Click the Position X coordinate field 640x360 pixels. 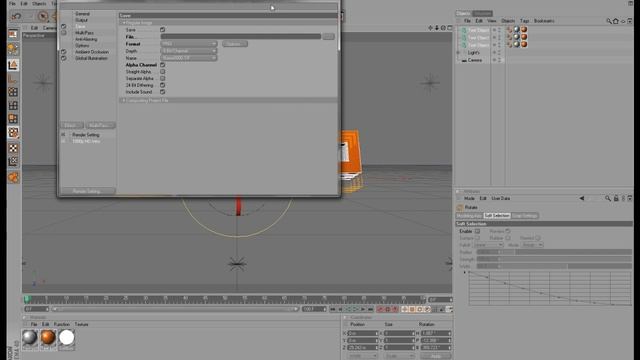[363, 333]
